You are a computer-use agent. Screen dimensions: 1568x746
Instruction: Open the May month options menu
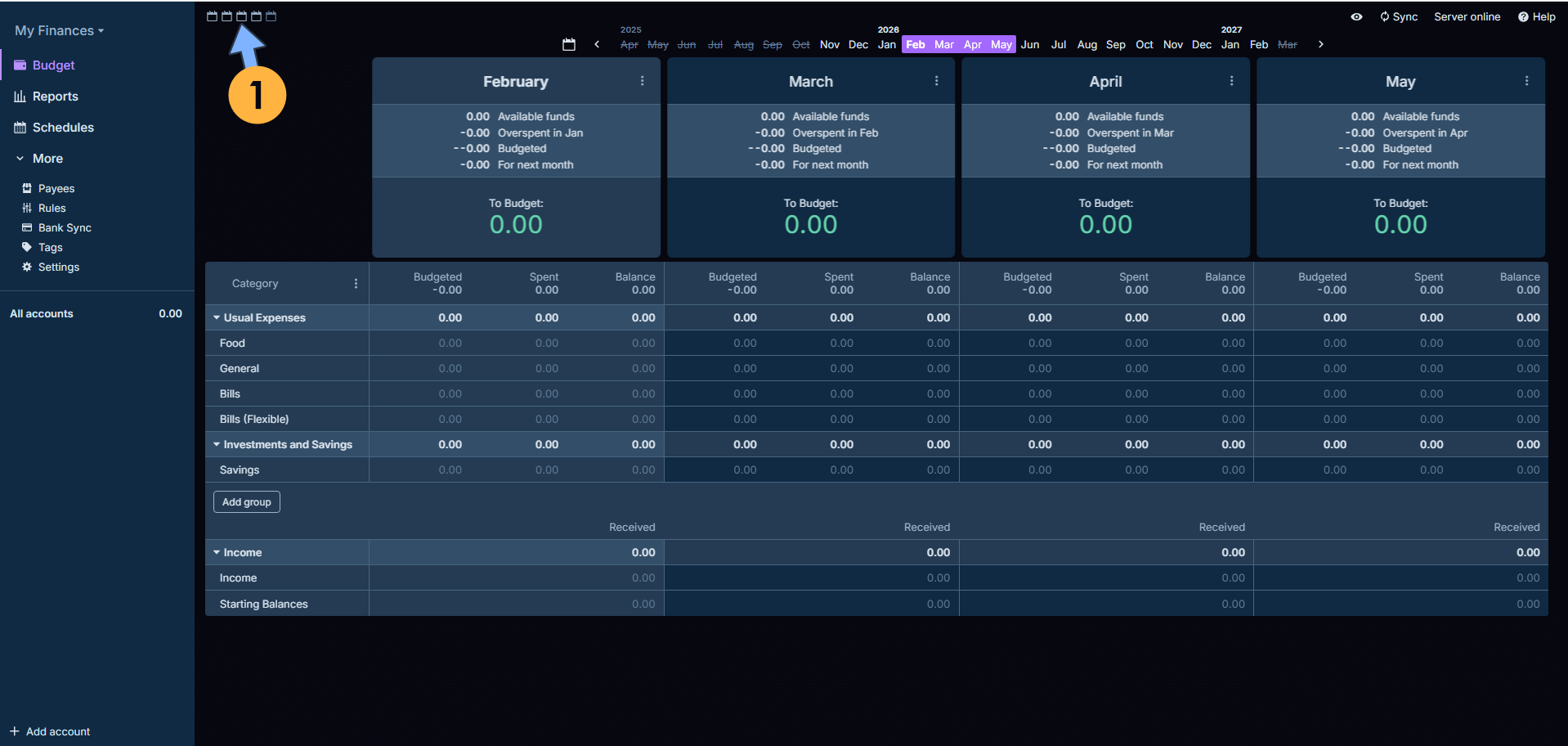(x=1526, y=81)
